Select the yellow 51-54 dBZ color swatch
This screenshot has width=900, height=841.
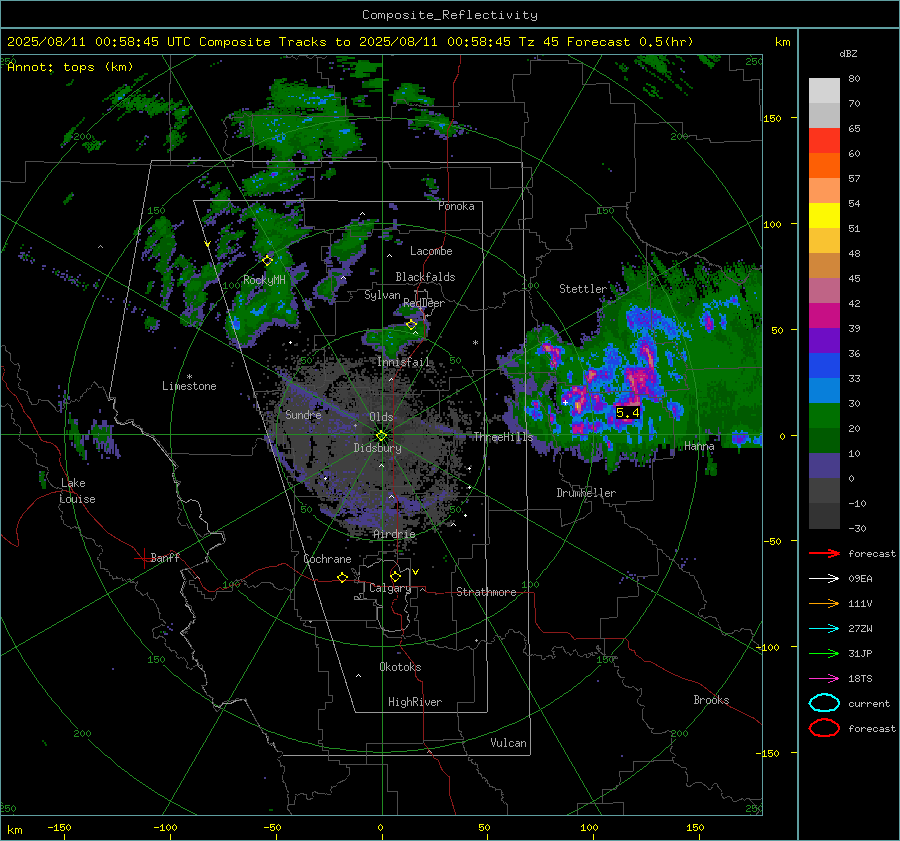pos(824,215)
